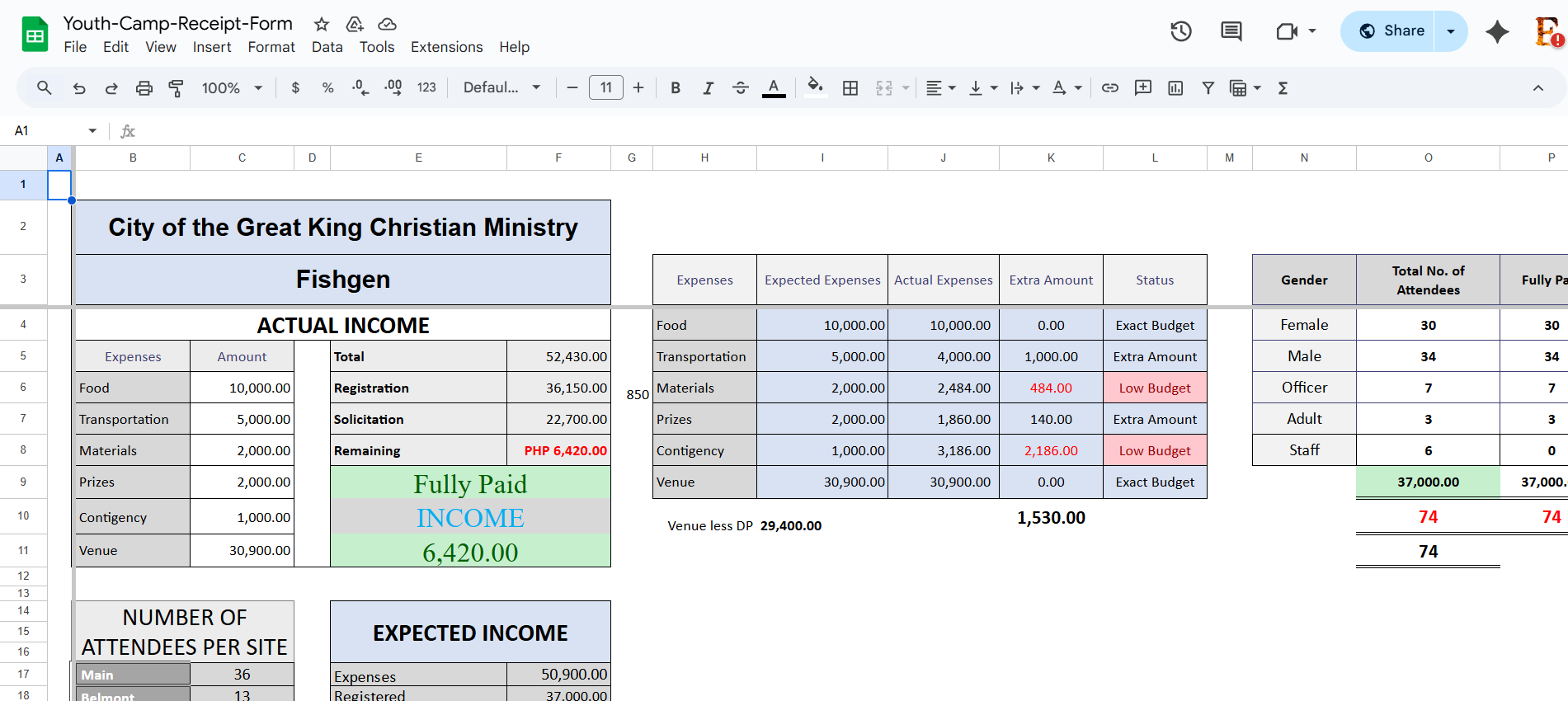Open the functions sigma menu

pos(1283,87)
